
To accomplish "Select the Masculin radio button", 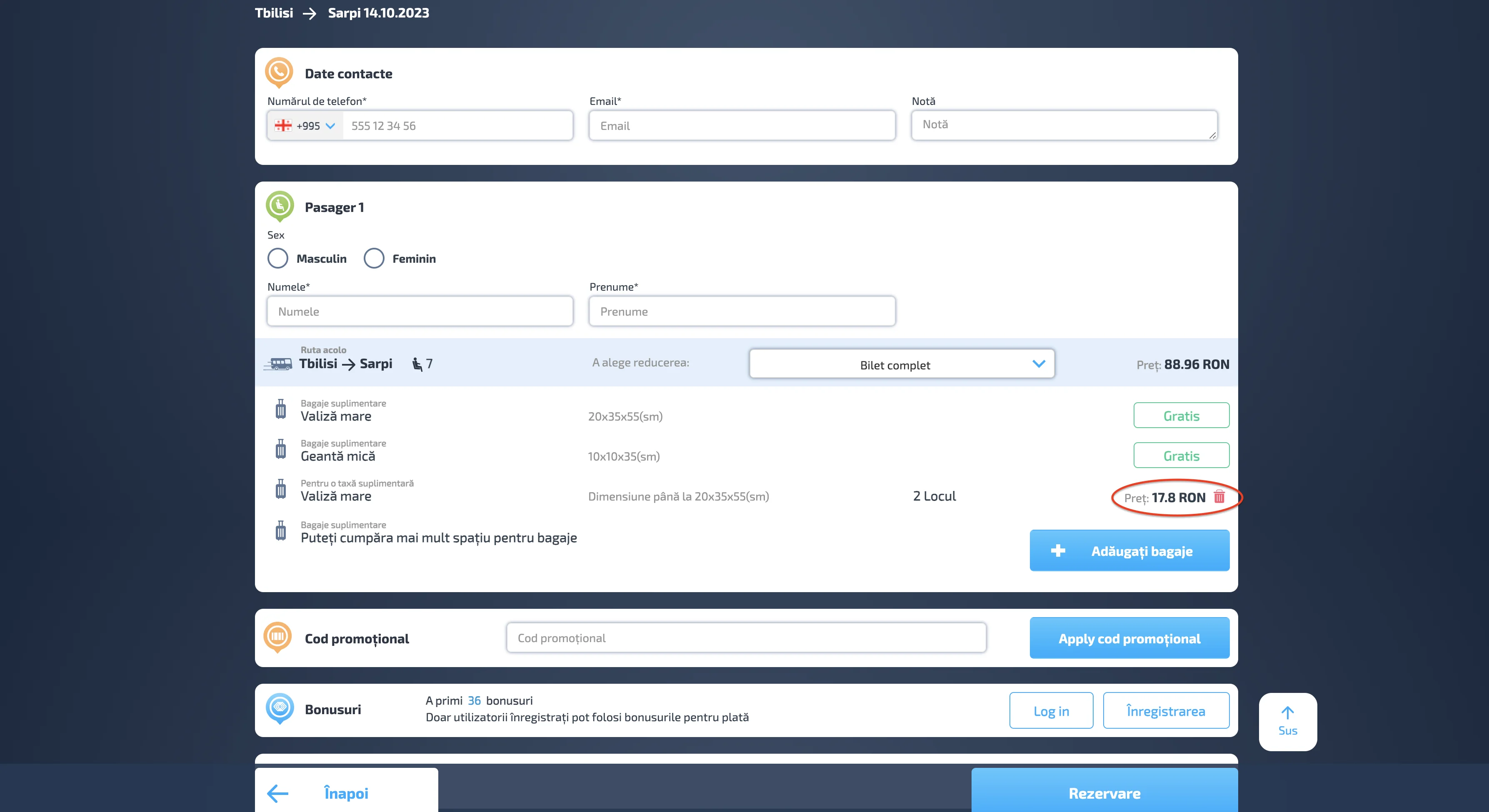I will [x=278, y=258].
